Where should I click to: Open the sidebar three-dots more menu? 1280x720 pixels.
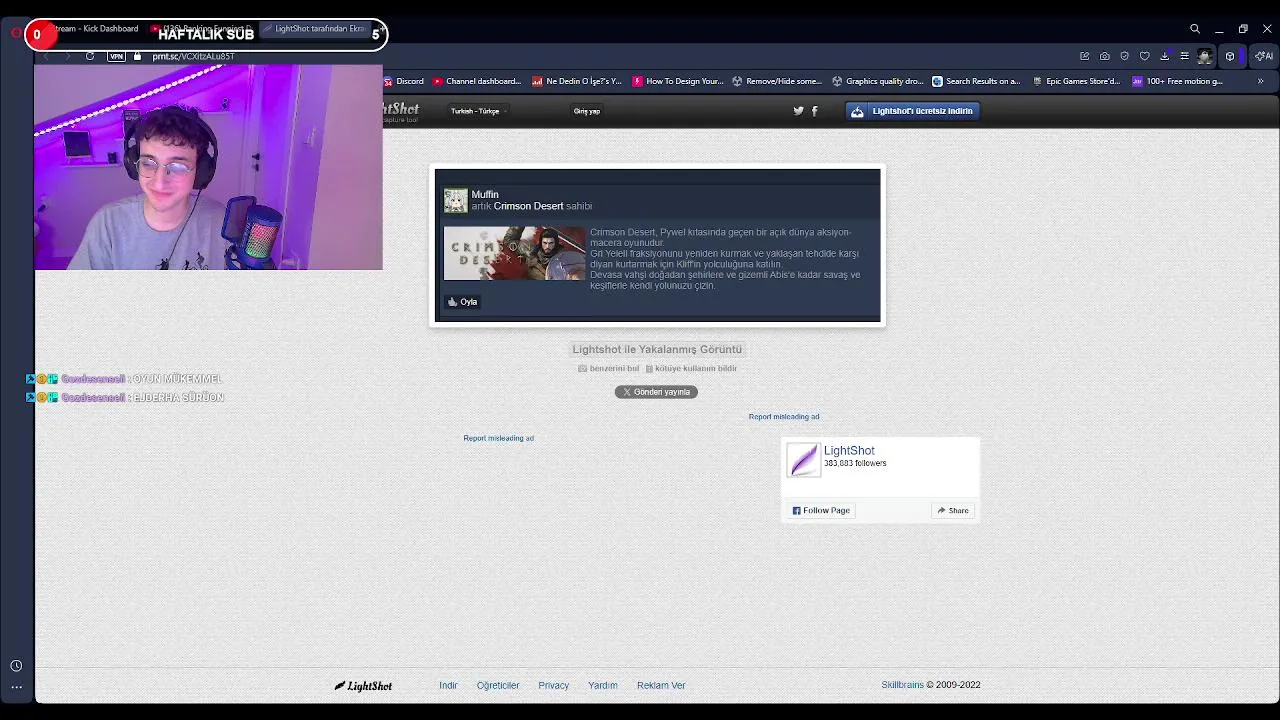click(x=16, y=687)
